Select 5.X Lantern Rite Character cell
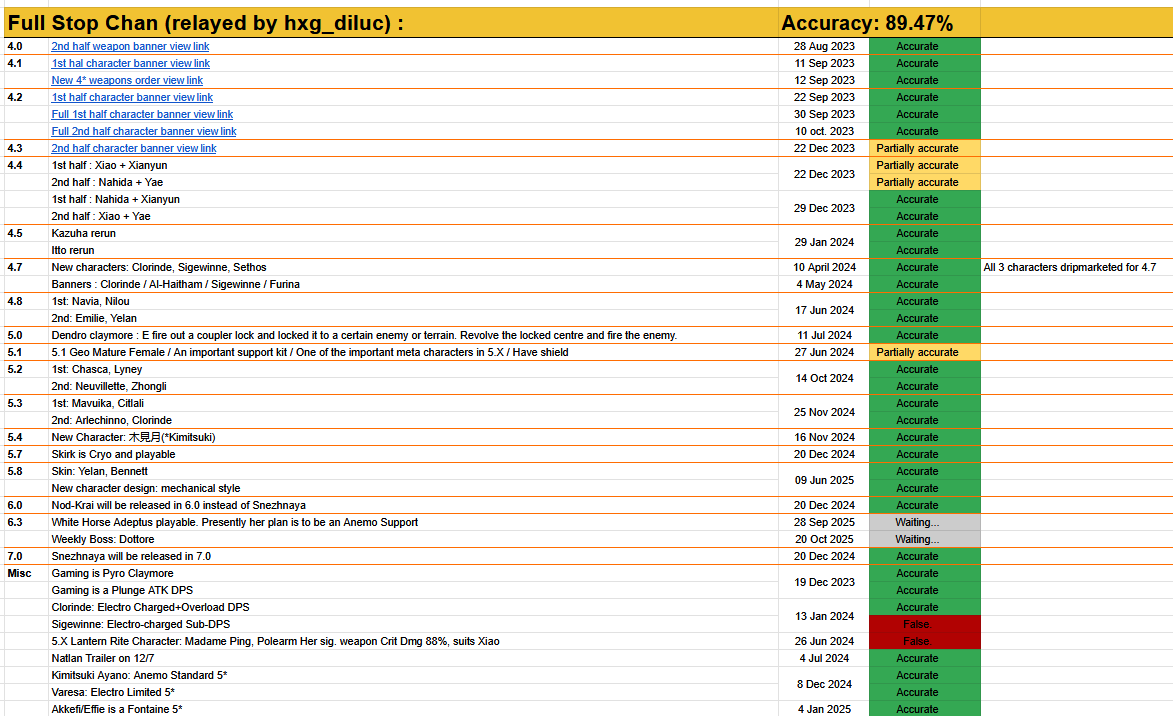 (x=413, y=642)
